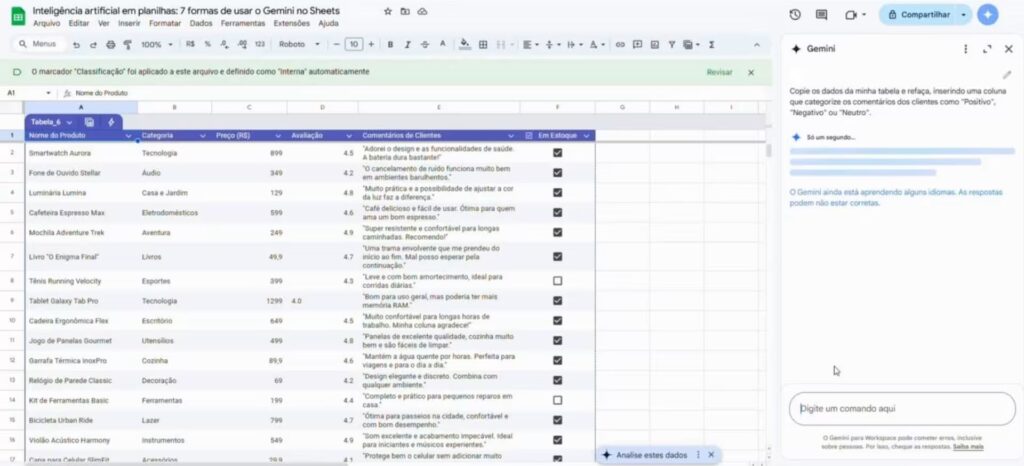Search in the Menus box

40,44
